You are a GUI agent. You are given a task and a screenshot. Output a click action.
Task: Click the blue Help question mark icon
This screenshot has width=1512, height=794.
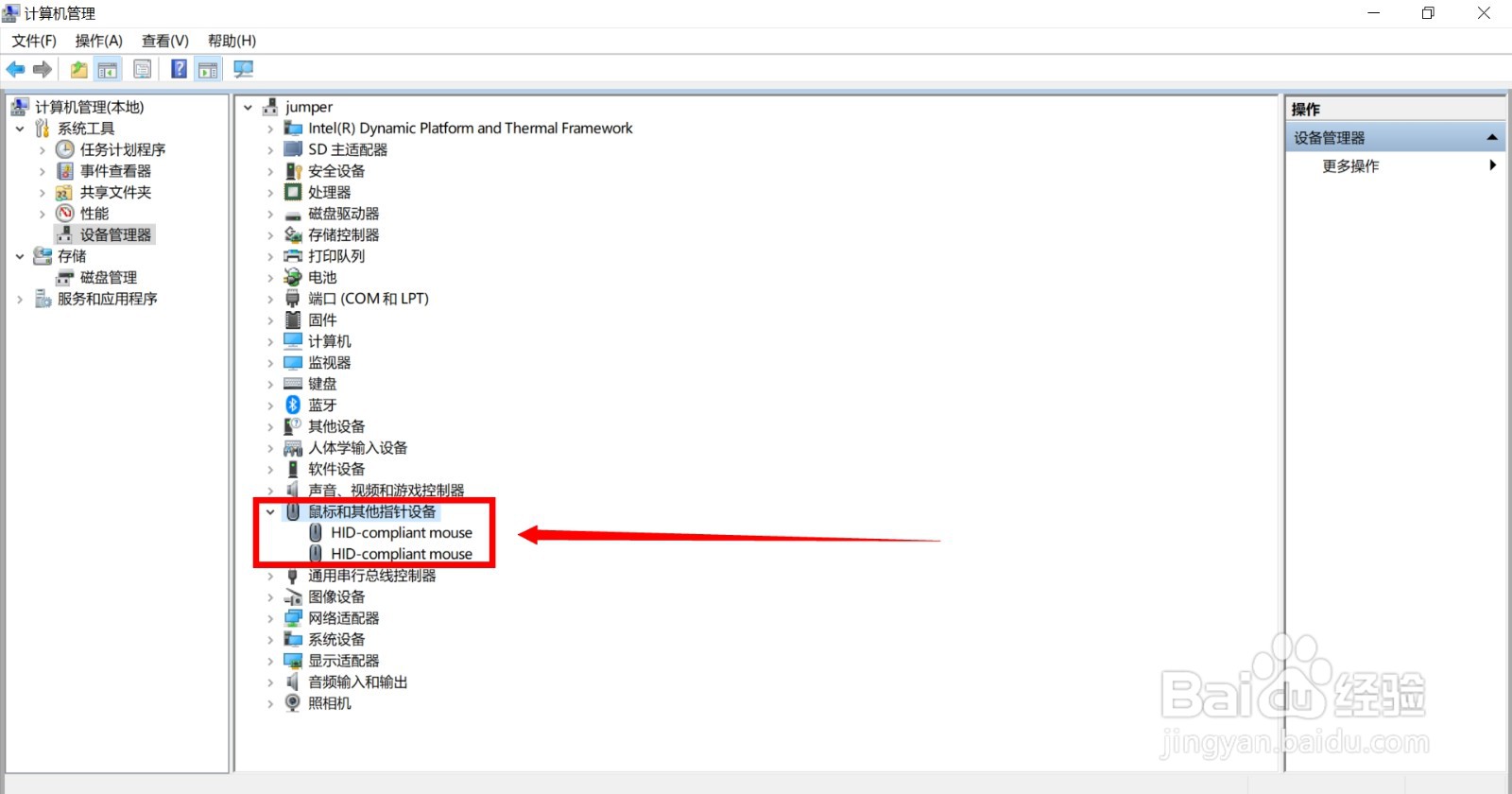(x=179, y=69)
